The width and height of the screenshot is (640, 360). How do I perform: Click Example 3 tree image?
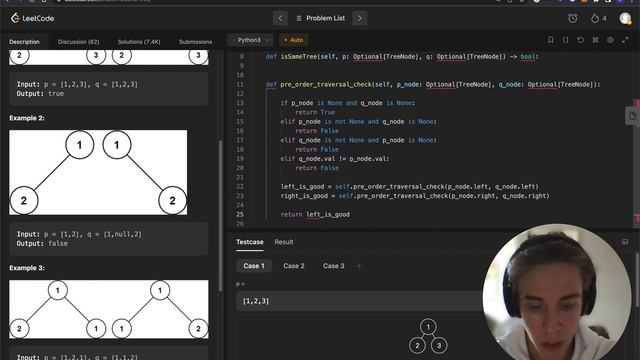[x=109, y=309]
